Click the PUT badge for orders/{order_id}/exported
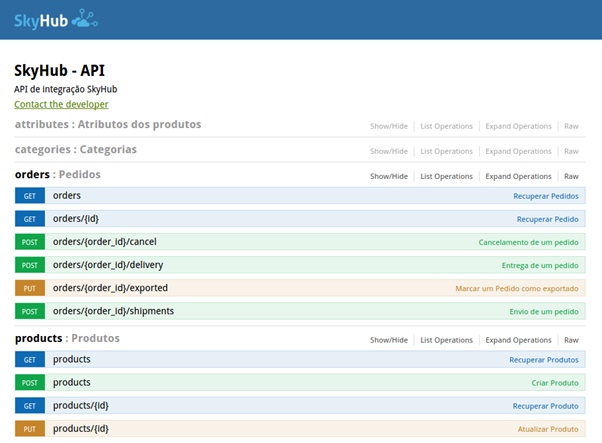Screen dimensions: 602x443 (30, 288)
